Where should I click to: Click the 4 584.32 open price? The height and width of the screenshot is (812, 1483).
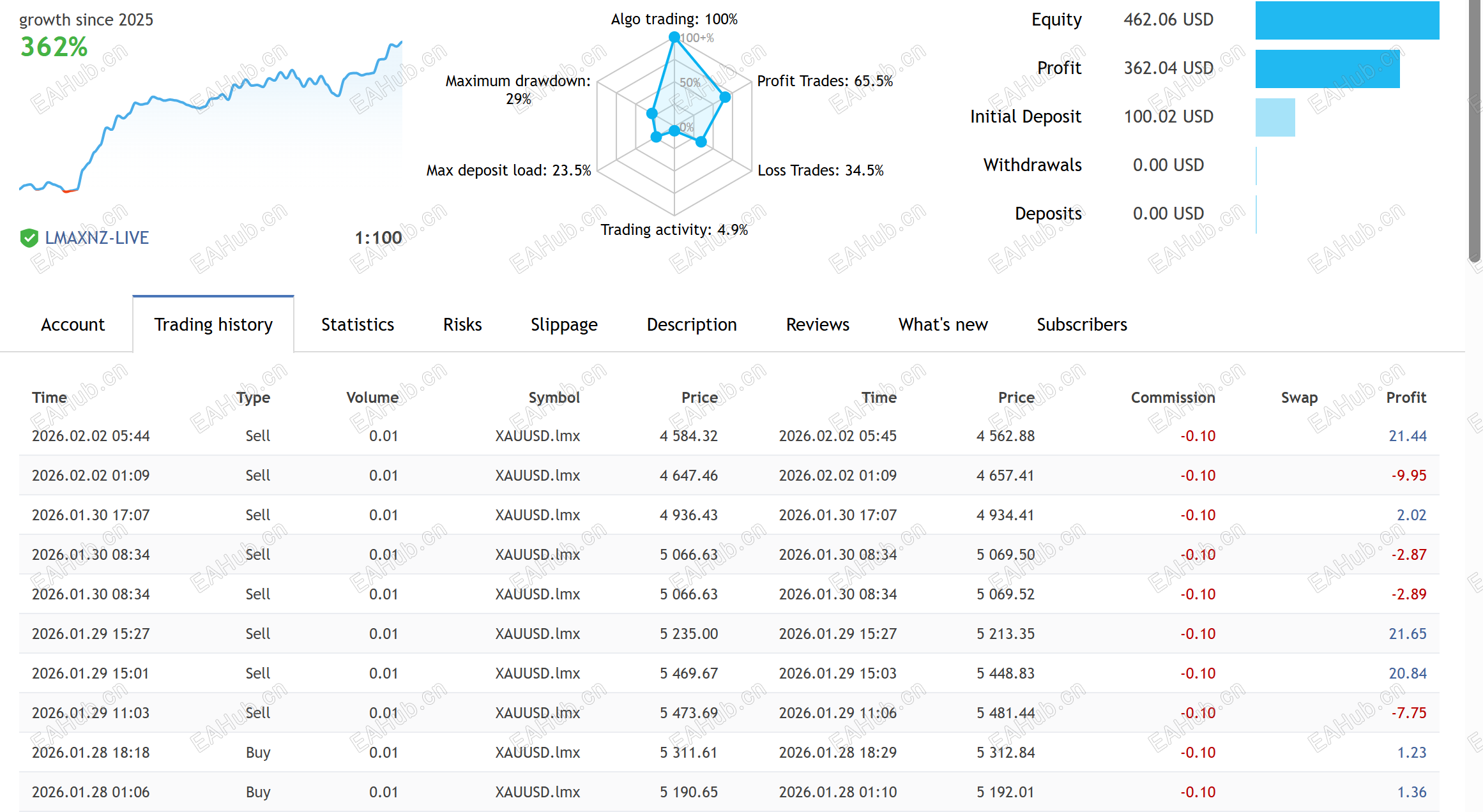[688, 436]
